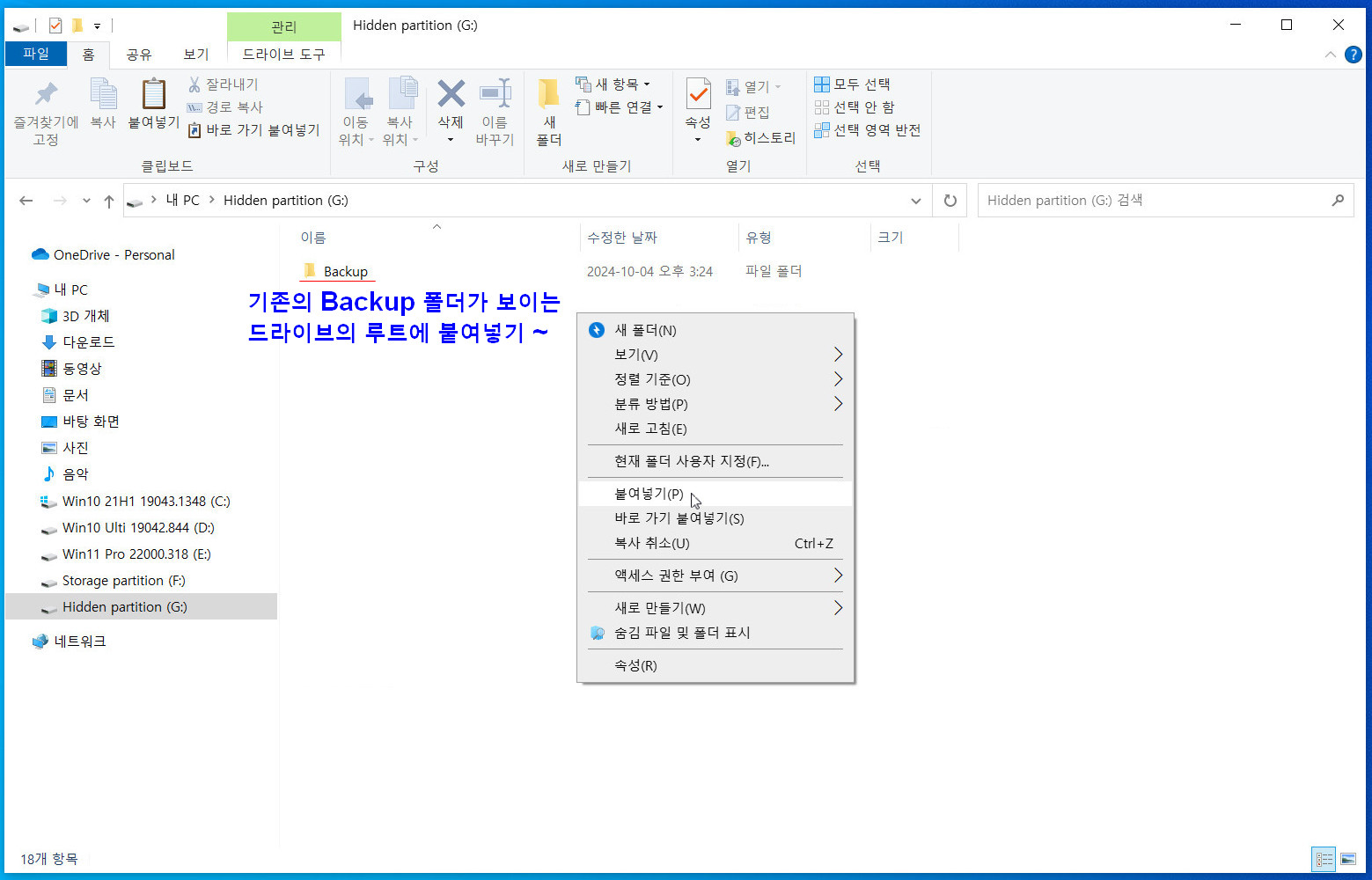Select the Backup folder

click(x=336, y=271)
